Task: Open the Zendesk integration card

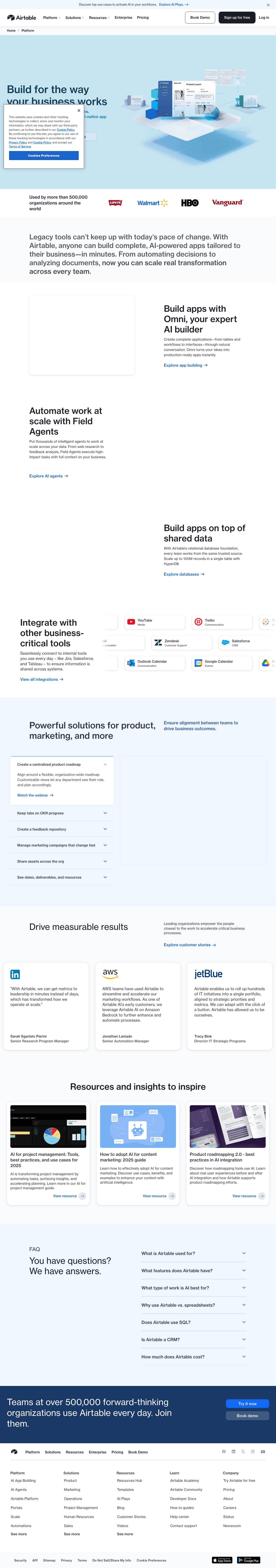Action: [x=182, y=643]
